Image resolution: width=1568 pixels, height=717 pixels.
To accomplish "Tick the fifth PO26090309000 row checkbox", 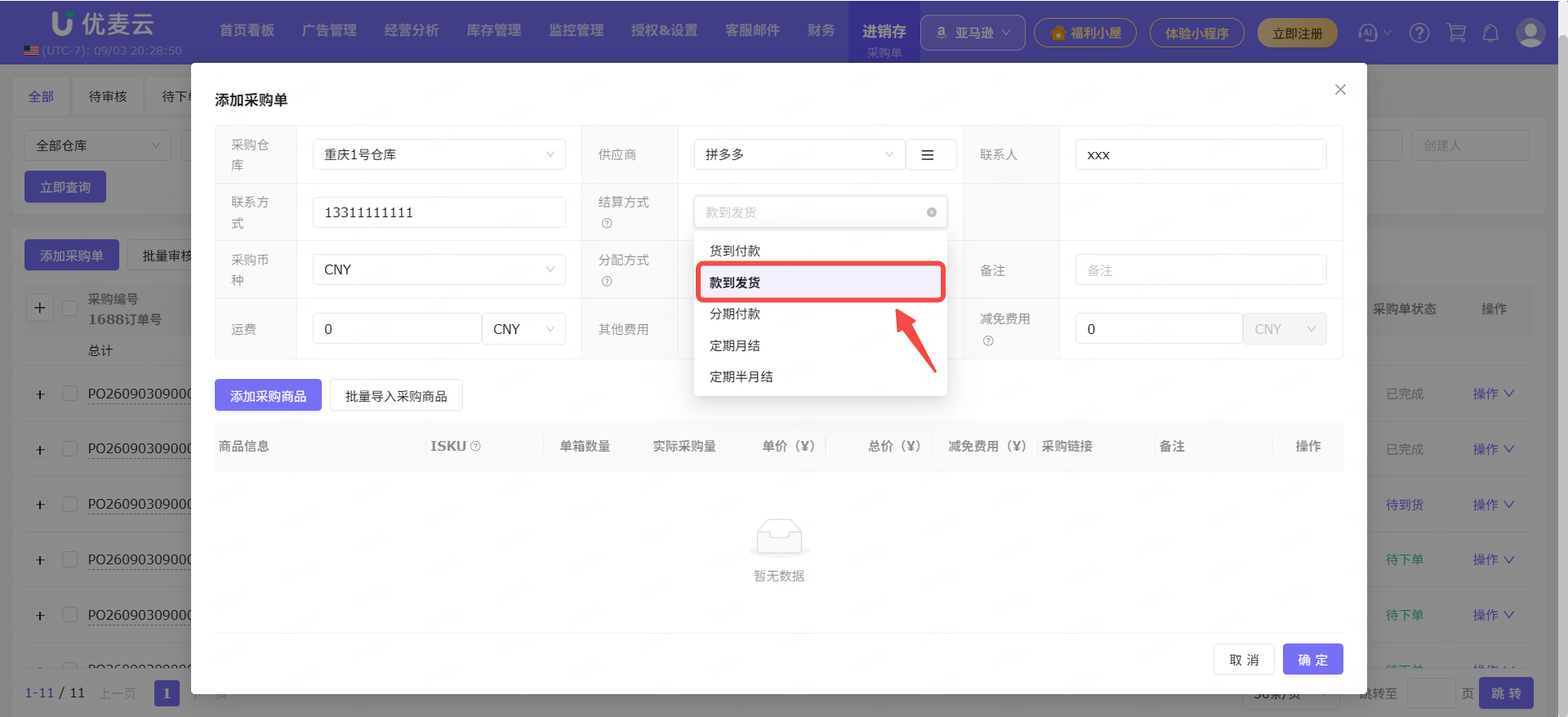I will (x=70, y=615).
